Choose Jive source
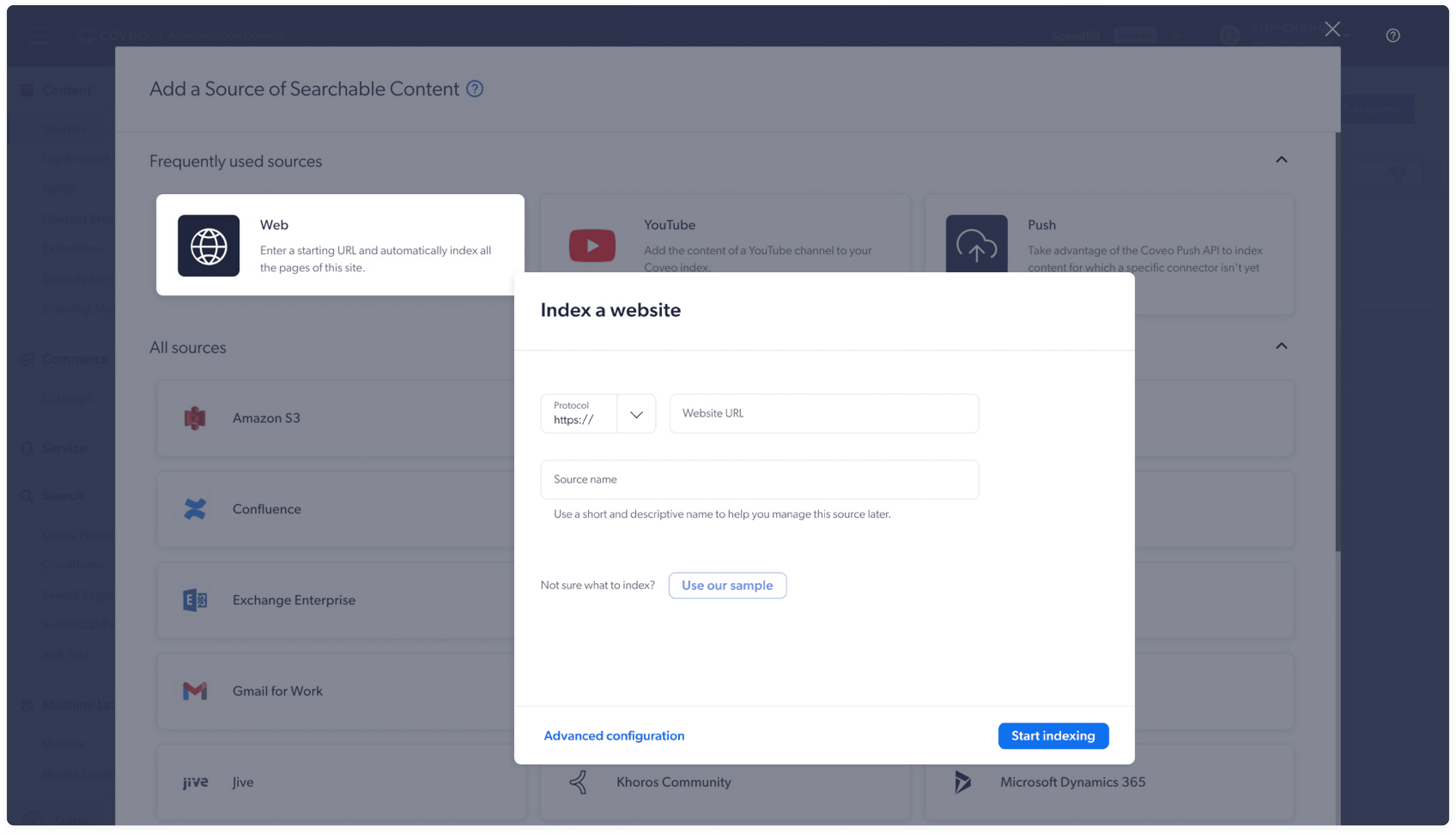The width and height of the screenshot is (1456, 834). [341, 782]
